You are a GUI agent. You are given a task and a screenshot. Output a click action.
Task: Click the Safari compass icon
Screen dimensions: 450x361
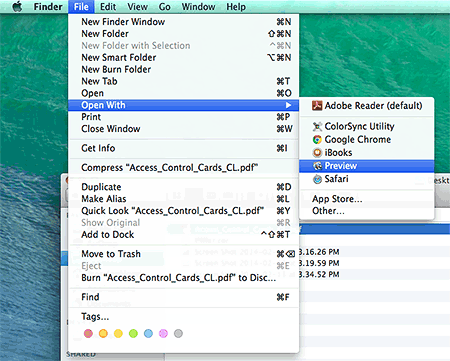tap(317, 179)
